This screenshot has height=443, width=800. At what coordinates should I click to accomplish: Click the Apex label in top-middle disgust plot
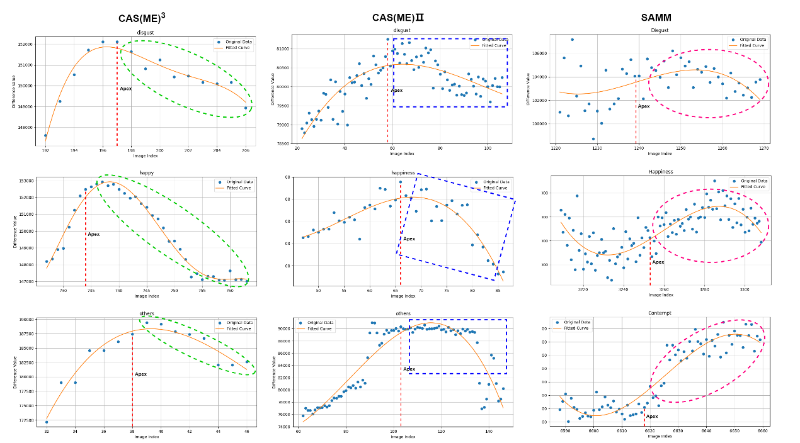(396, 90)
